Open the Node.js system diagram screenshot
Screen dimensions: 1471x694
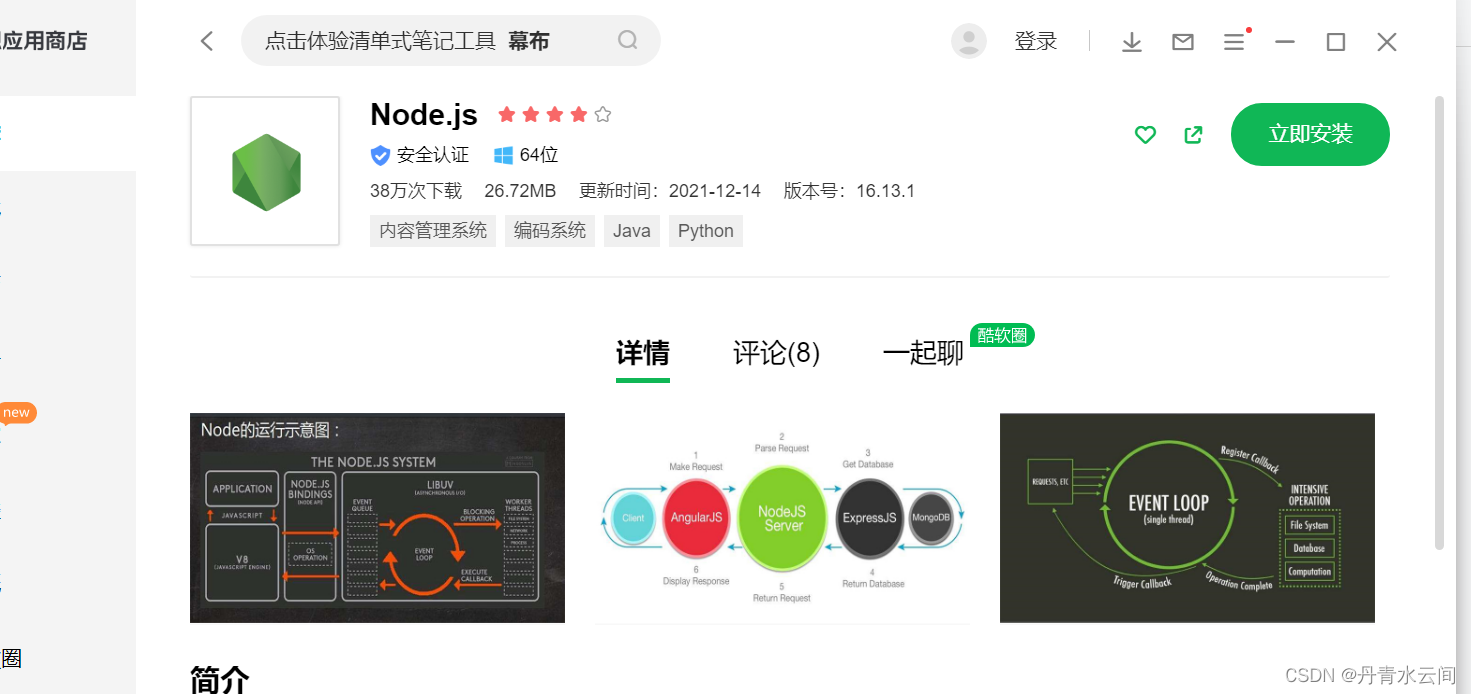click(x=377, y=518)
